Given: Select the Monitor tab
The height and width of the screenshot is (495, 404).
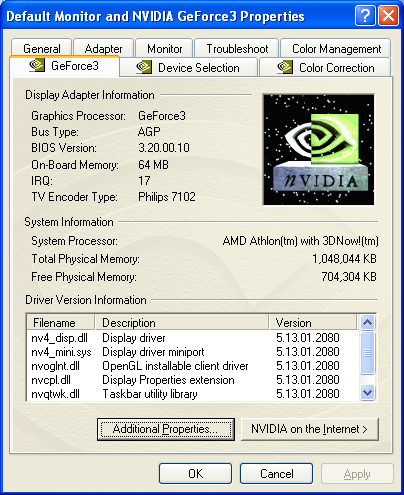Looking at the screenshot, I should 164,49.
